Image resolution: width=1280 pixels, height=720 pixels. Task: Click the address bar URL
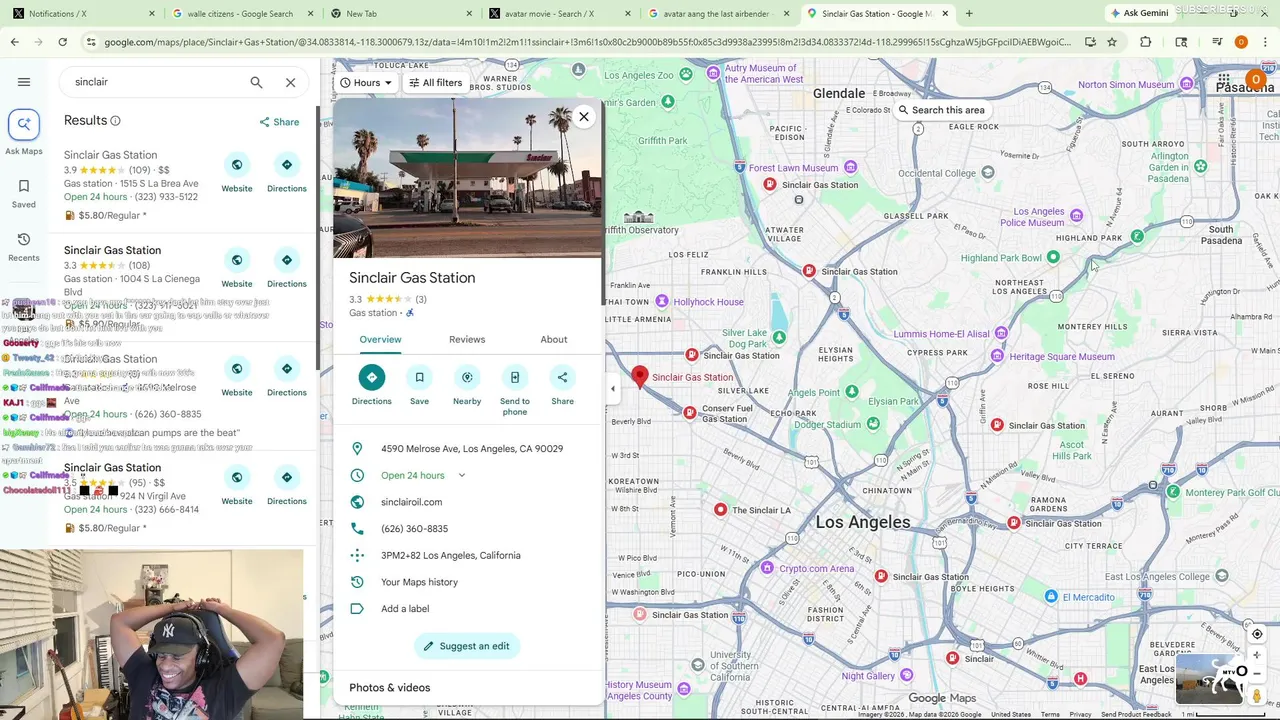587,42
